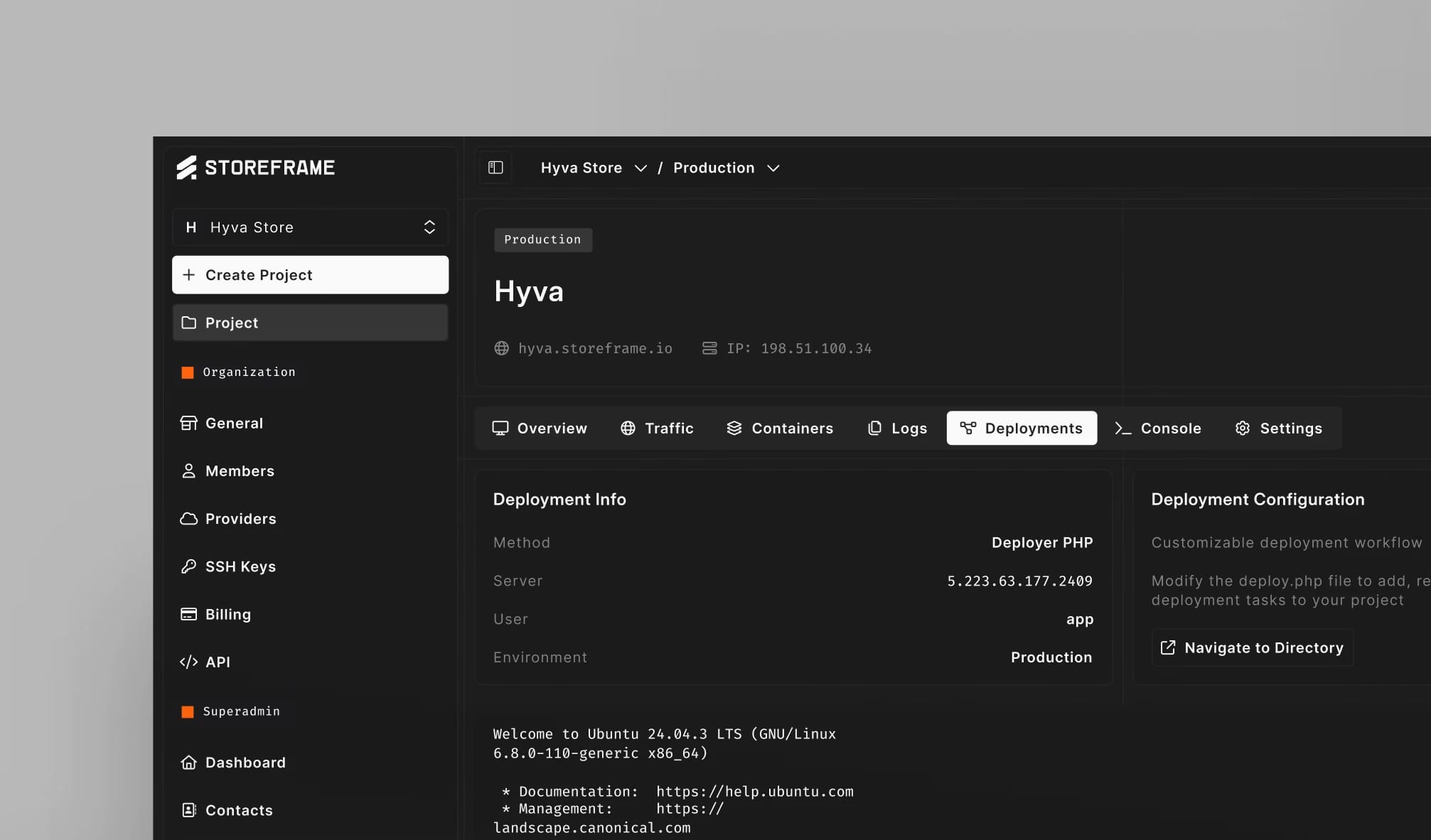The image size is (1431, 840).
Task: Expand the Production breadcrumb chevron
Action: (x=773, y=168)
